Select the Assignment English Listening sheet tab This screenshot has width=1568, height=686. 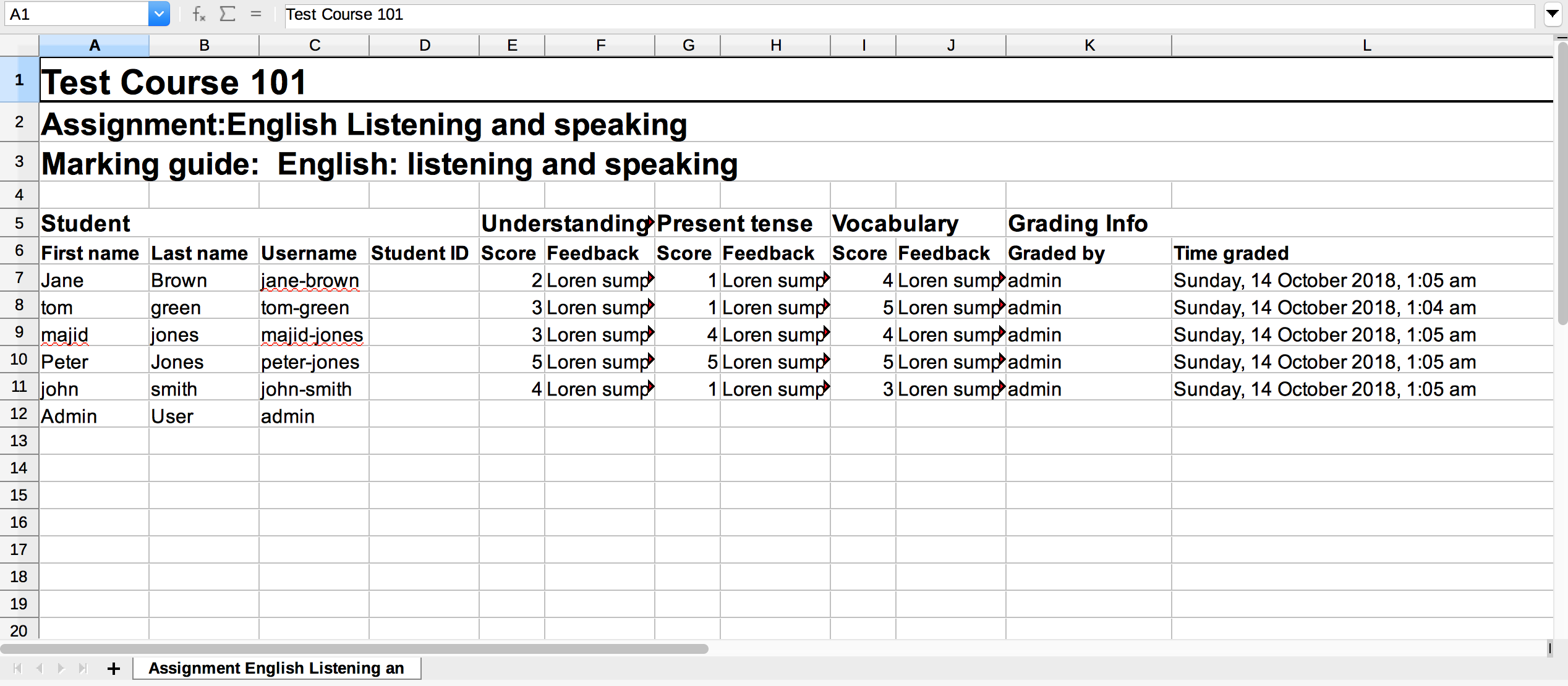click(276, 668)
